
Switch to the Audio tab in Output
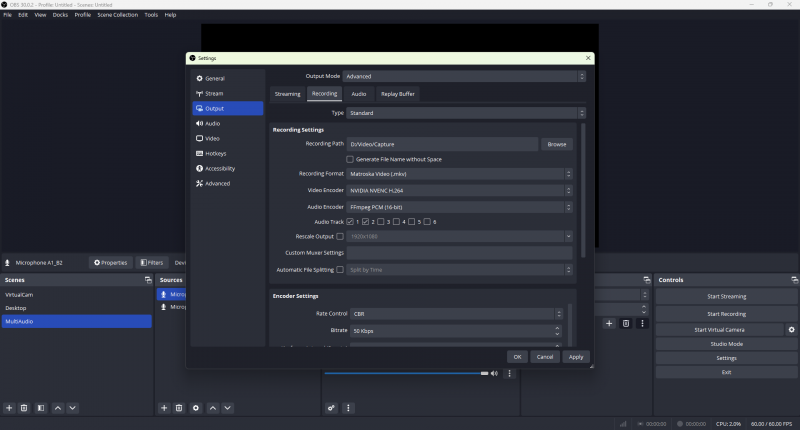[359, 94]
